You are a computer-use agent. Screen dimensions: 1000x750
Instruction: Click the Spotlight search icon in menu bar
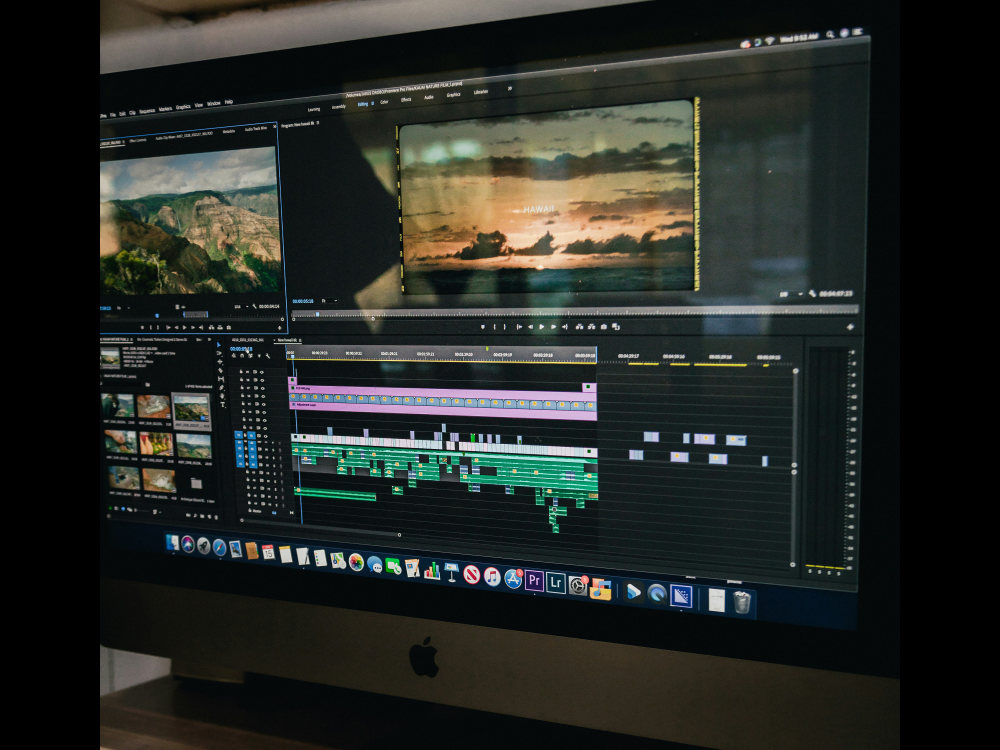[830, 34]
